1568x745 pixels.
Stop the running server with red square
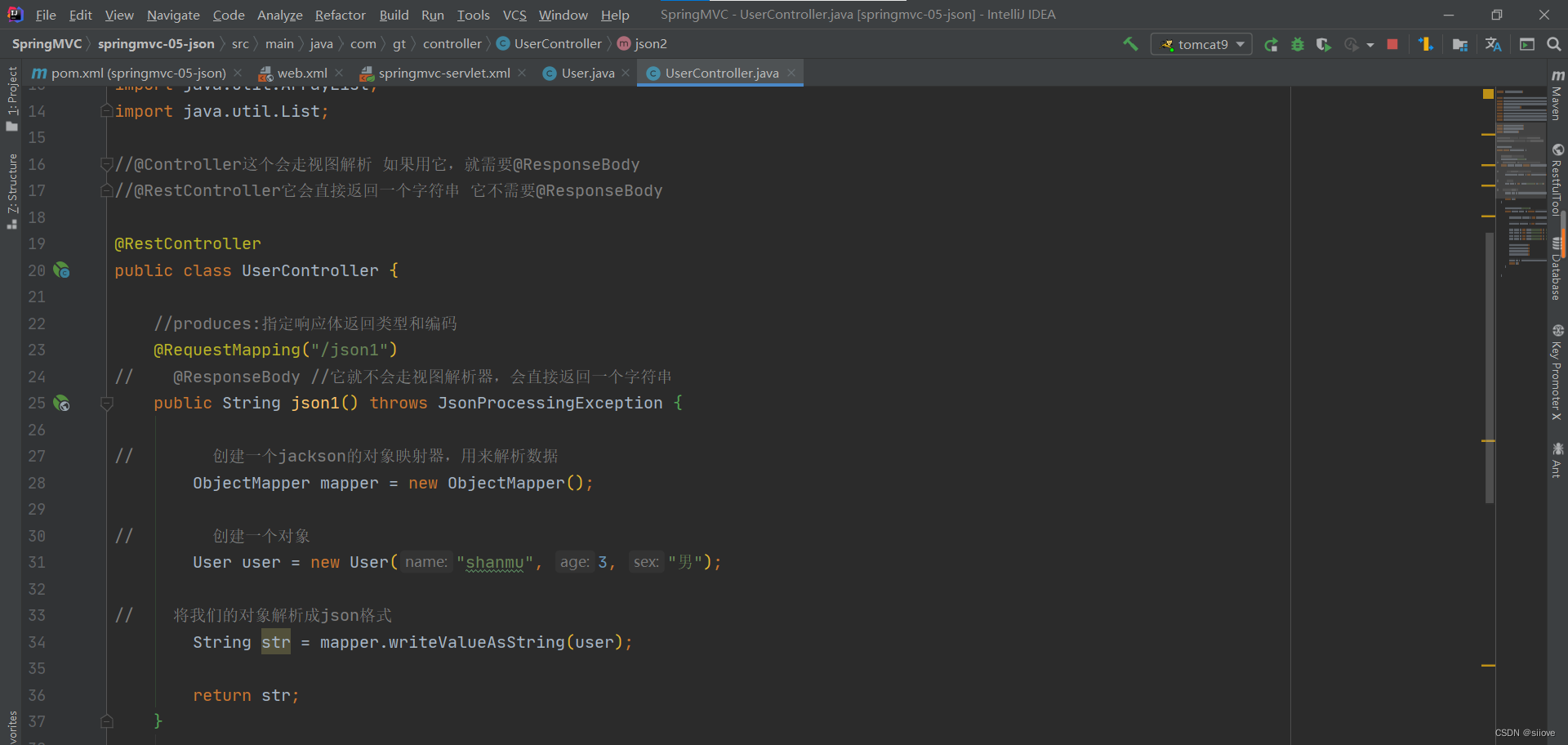[1392, 43]
